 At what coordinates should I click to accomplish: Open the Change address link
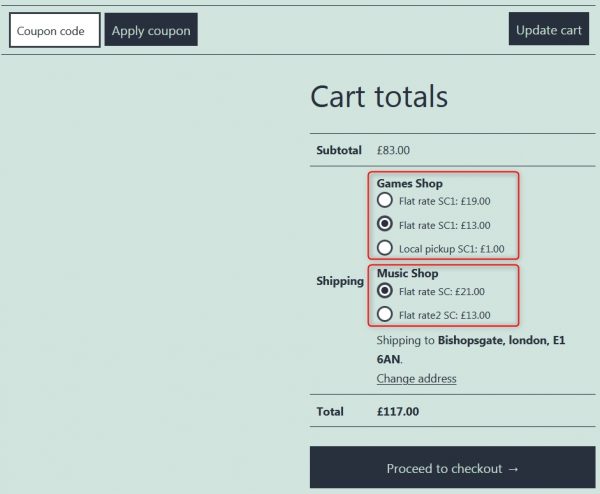416,378
